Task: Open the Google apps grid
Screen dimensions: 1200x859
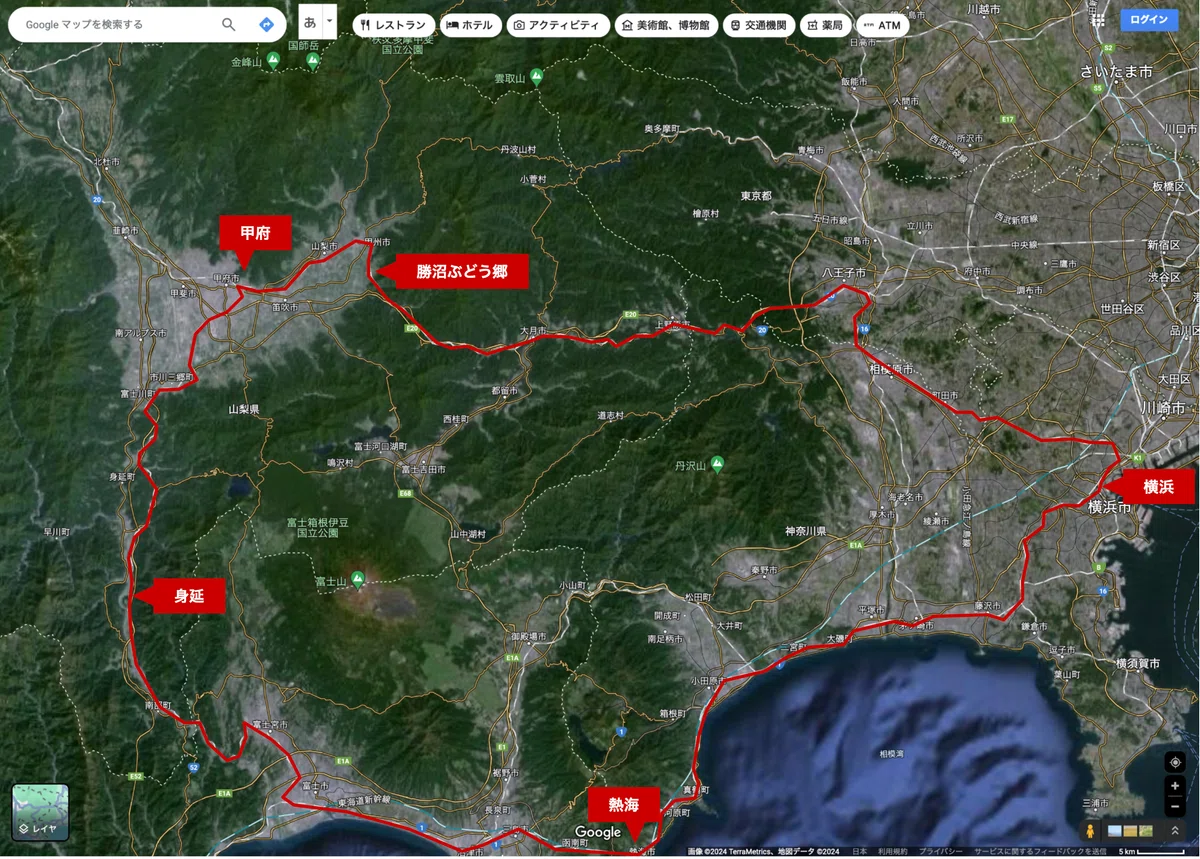Action: coord(1099,19)
